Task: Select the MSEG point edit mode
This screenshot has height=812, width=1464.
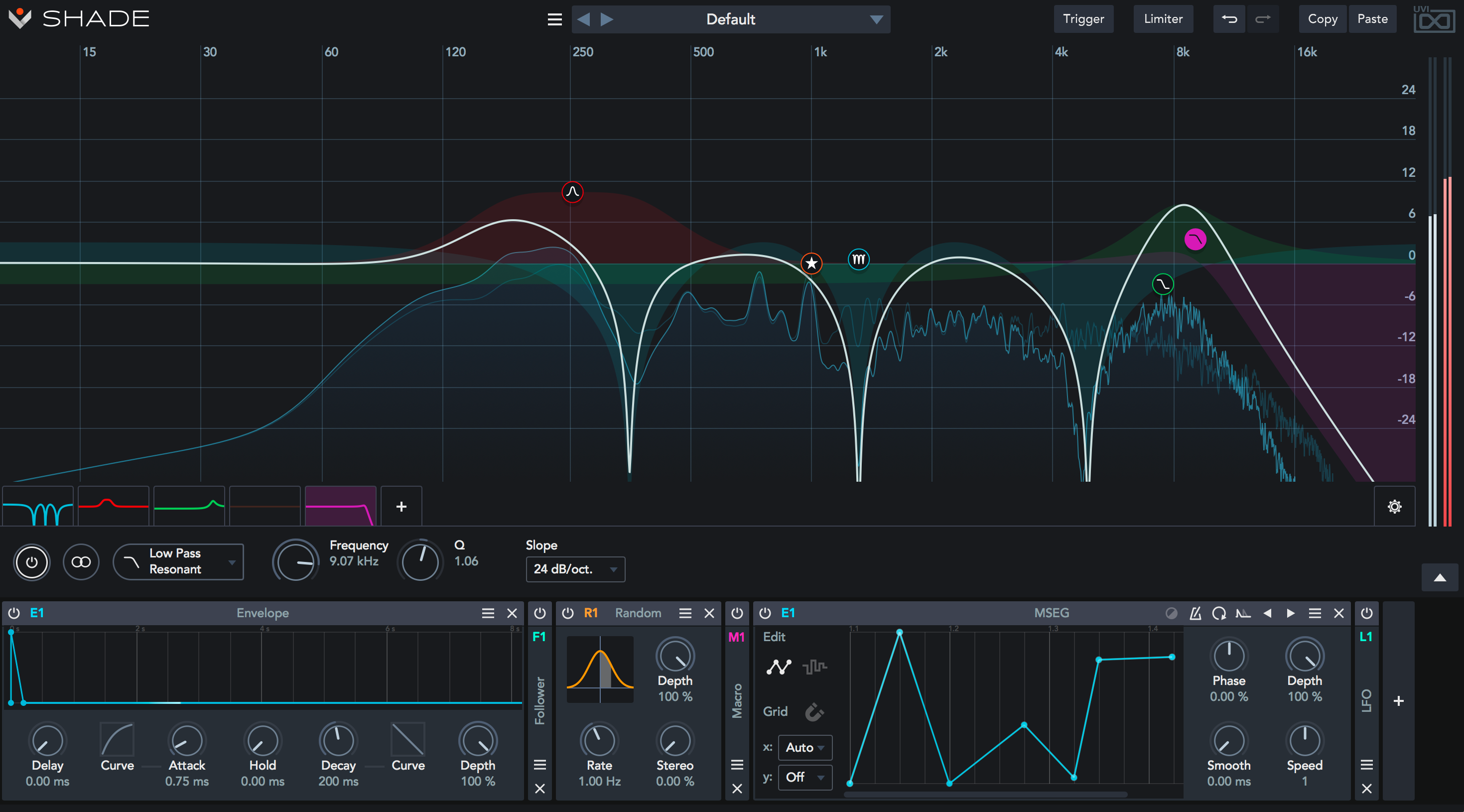Action: (779, 666)
